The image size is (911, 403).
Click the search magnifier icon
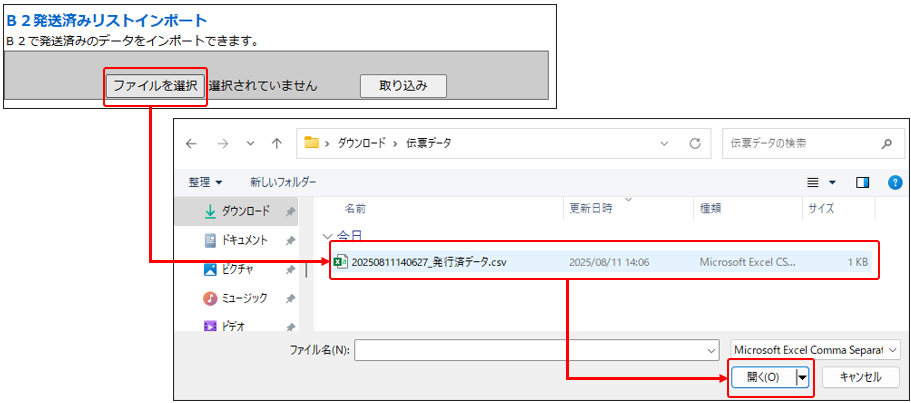click(886, 144)
